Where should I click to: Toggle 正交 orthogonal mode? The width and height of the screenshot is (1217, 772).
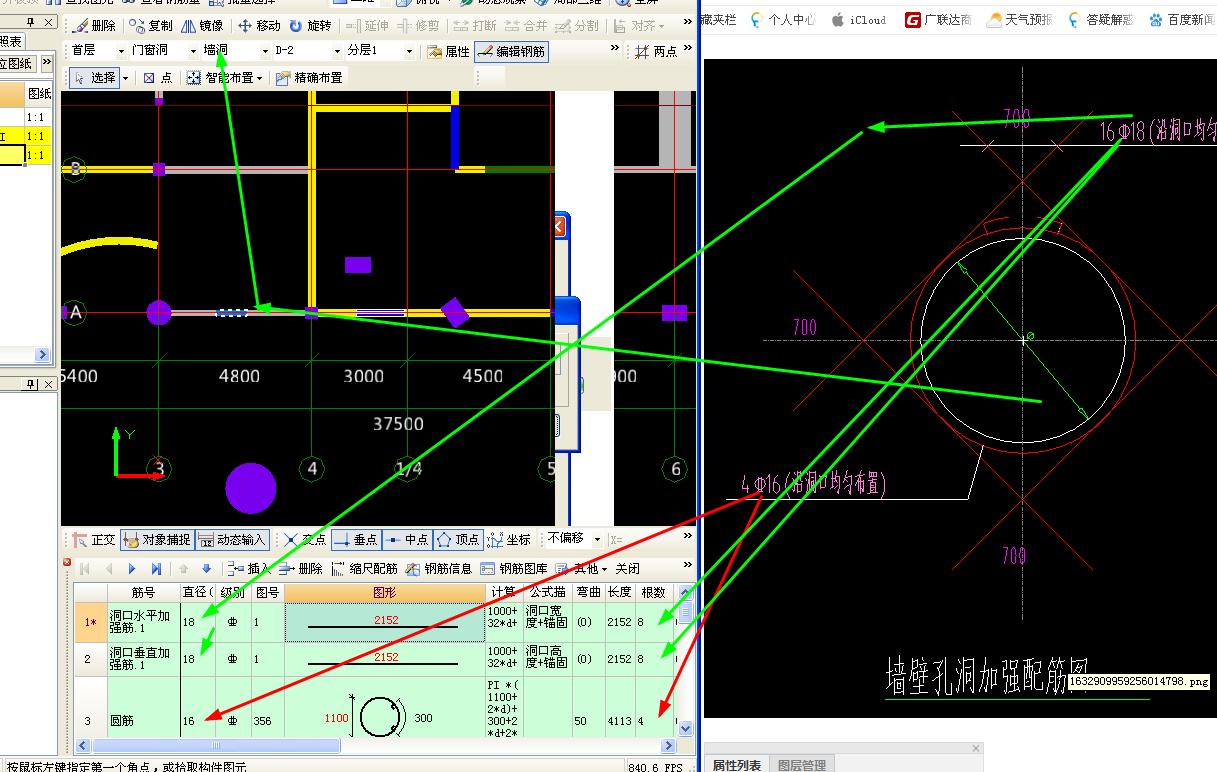(x=94, y=540)
